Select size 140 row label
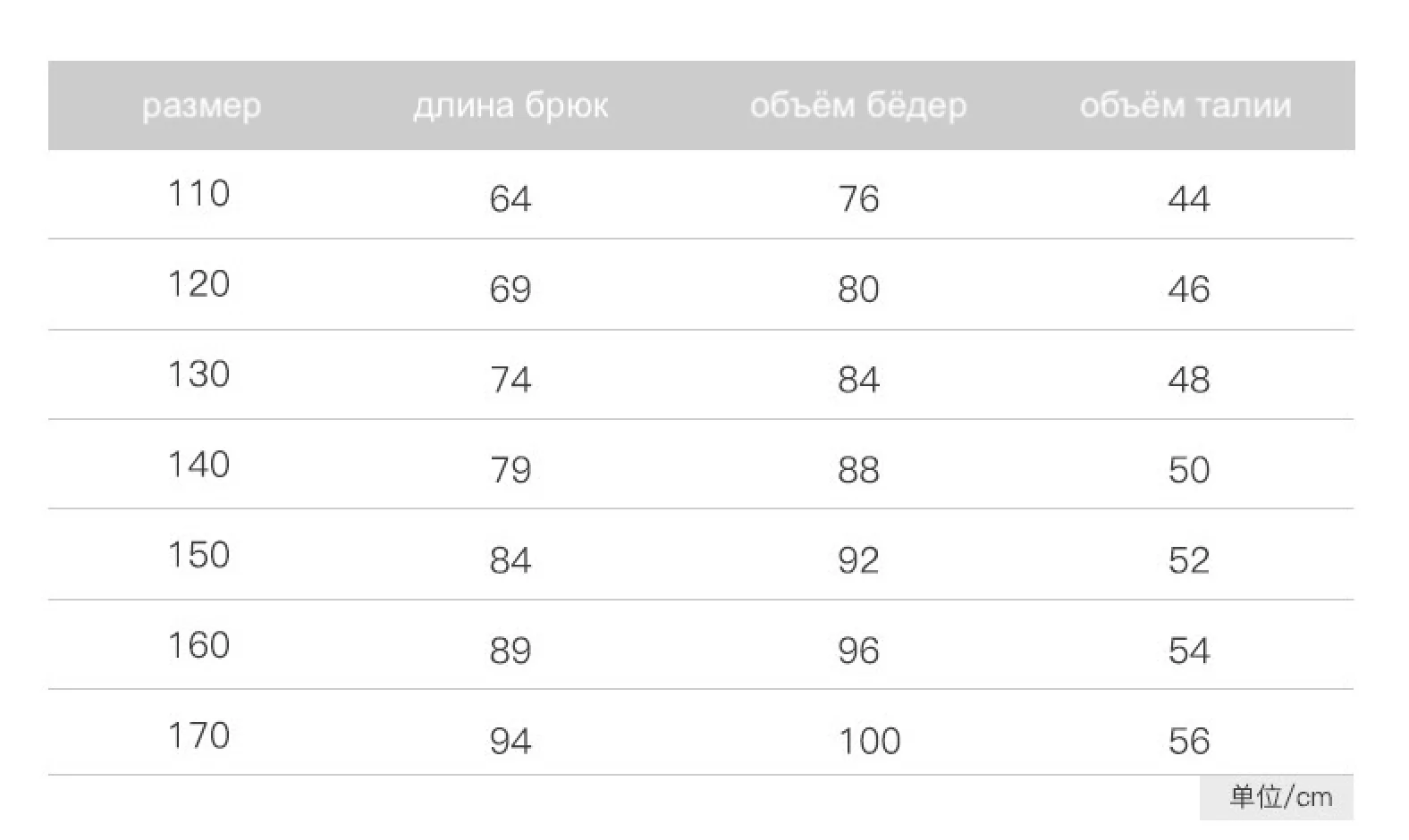This screenshot has height=840, width=1409. (x=198, y=465)
